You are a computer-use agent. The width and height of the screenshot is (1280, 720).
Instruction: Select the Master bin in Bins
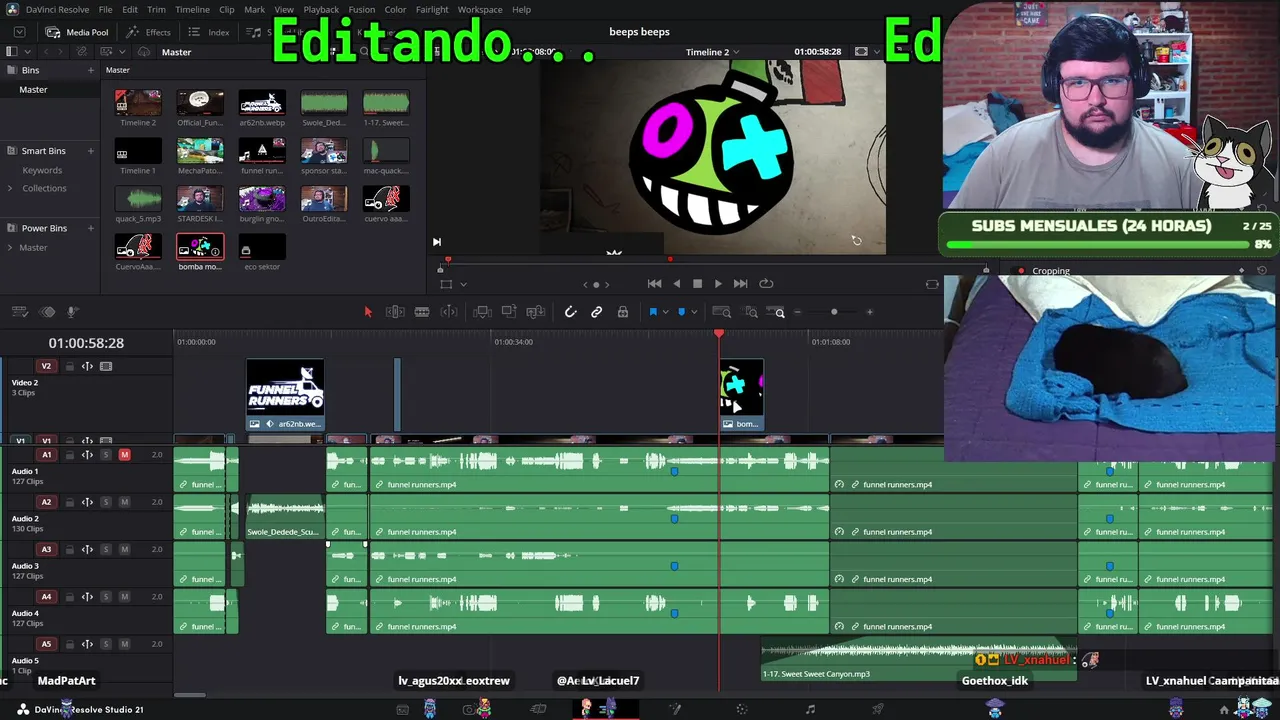click(x=33, y=89)
